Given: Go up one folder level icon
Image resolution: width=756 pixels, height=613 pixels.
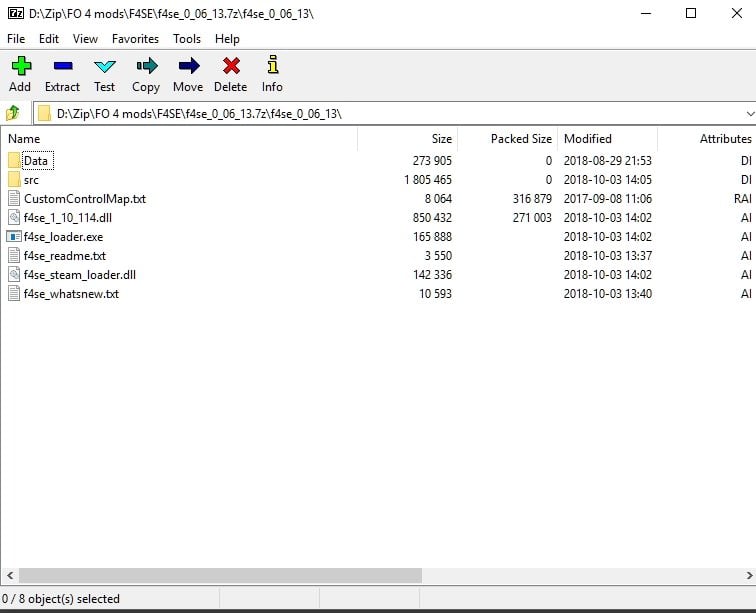Looking at the screenshot, I should click(13, 113).
